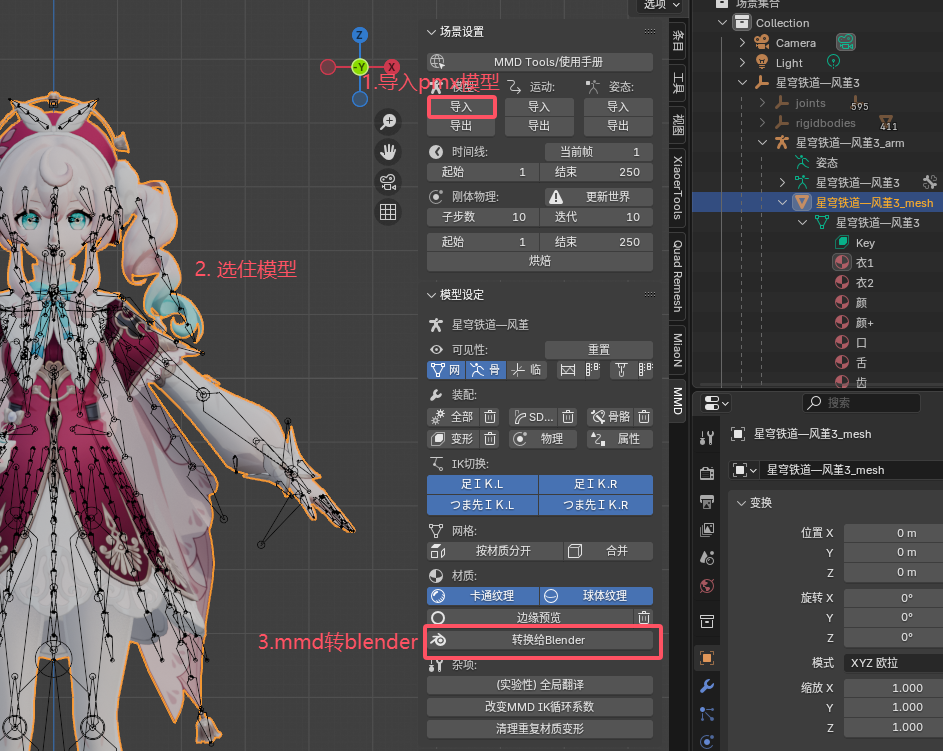Screen dimensions: 943x751
Task: Toggle 足ＩＫ.L IK switch
Action: click(x=482, y=484)
